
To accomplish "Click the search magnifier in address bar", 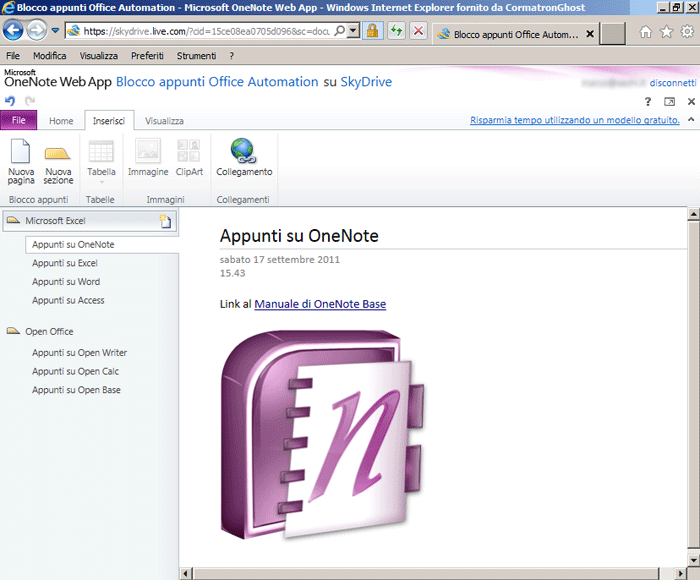I will (x=339, y=31).
